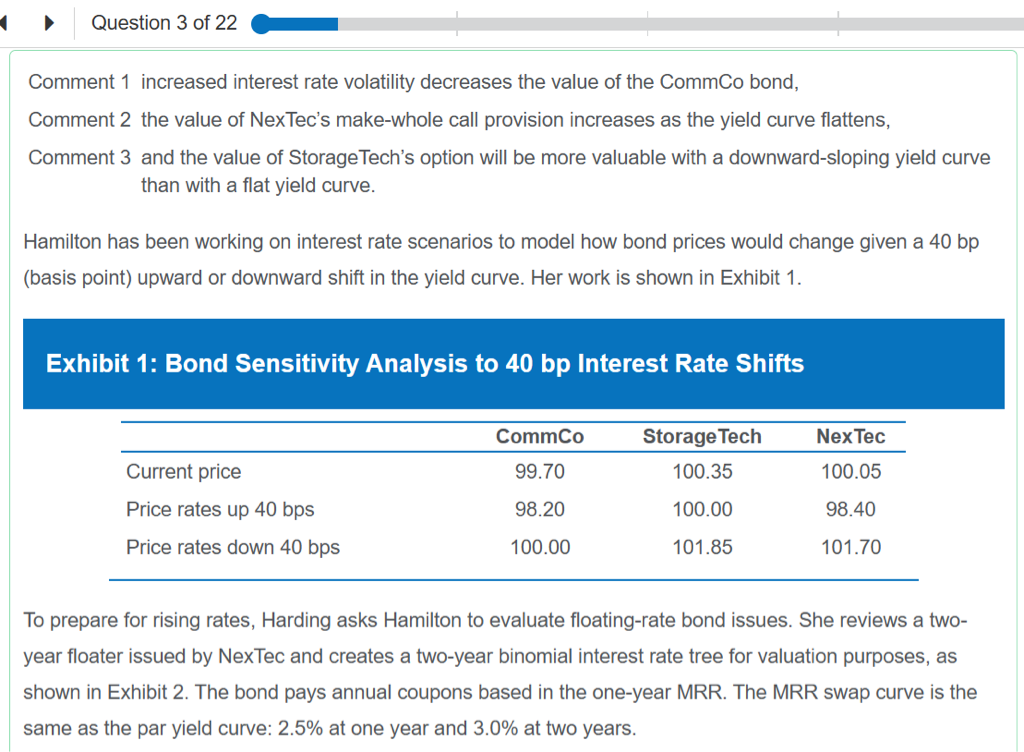Click the "Comment 3" label

tap(80, 158)
